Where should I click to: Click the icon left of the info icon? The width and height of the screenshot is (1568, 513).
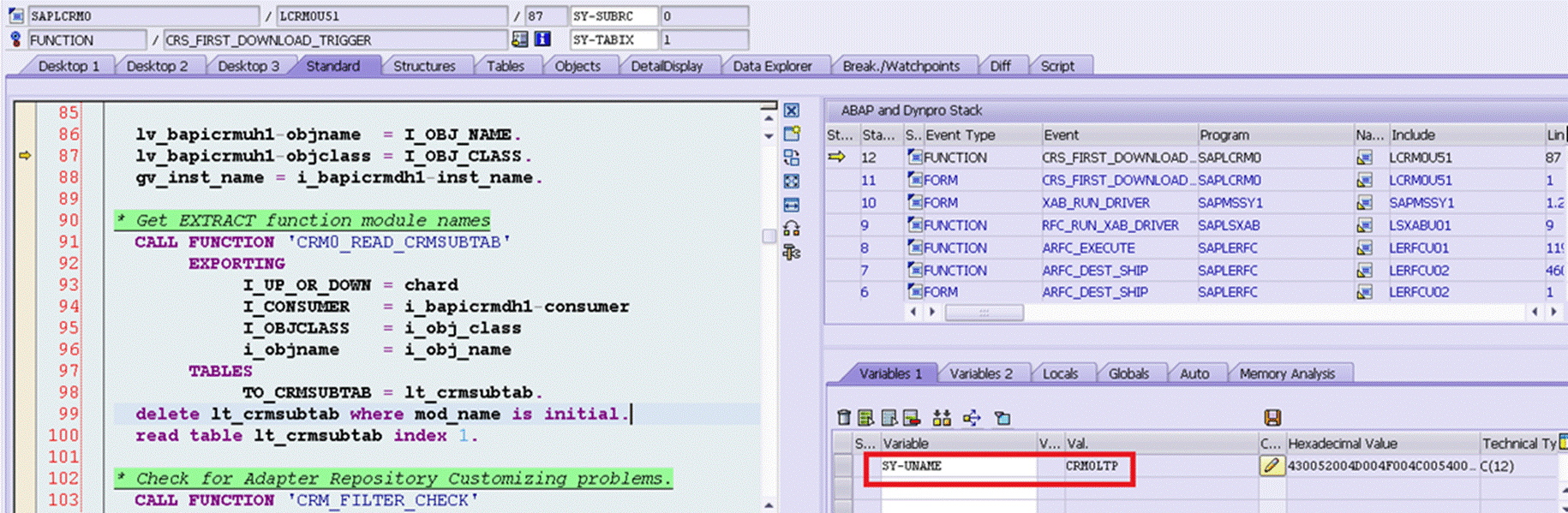pyautogui.click(x=520, y=39)
